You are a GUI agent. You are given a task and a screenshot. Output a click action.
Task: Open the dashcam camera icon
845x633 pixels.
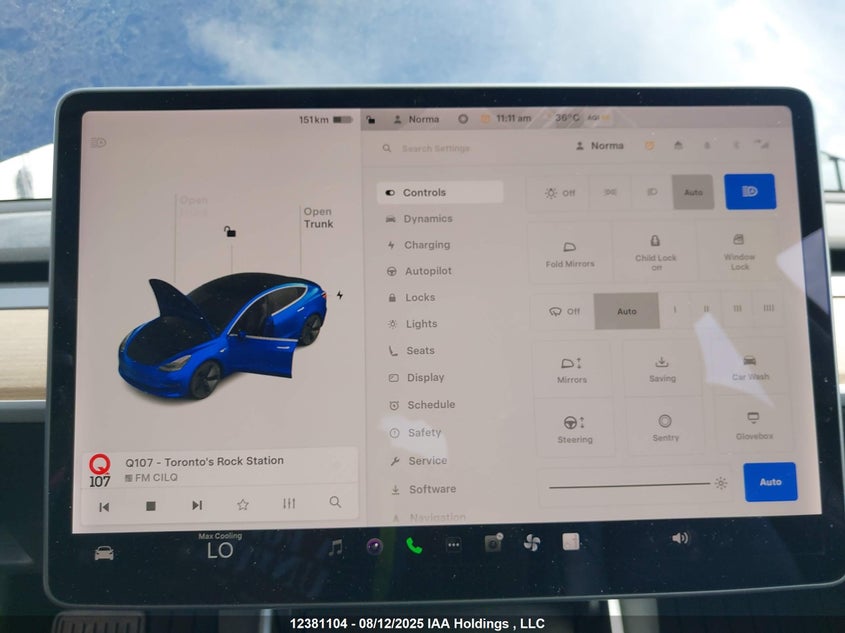pos(493,543)
